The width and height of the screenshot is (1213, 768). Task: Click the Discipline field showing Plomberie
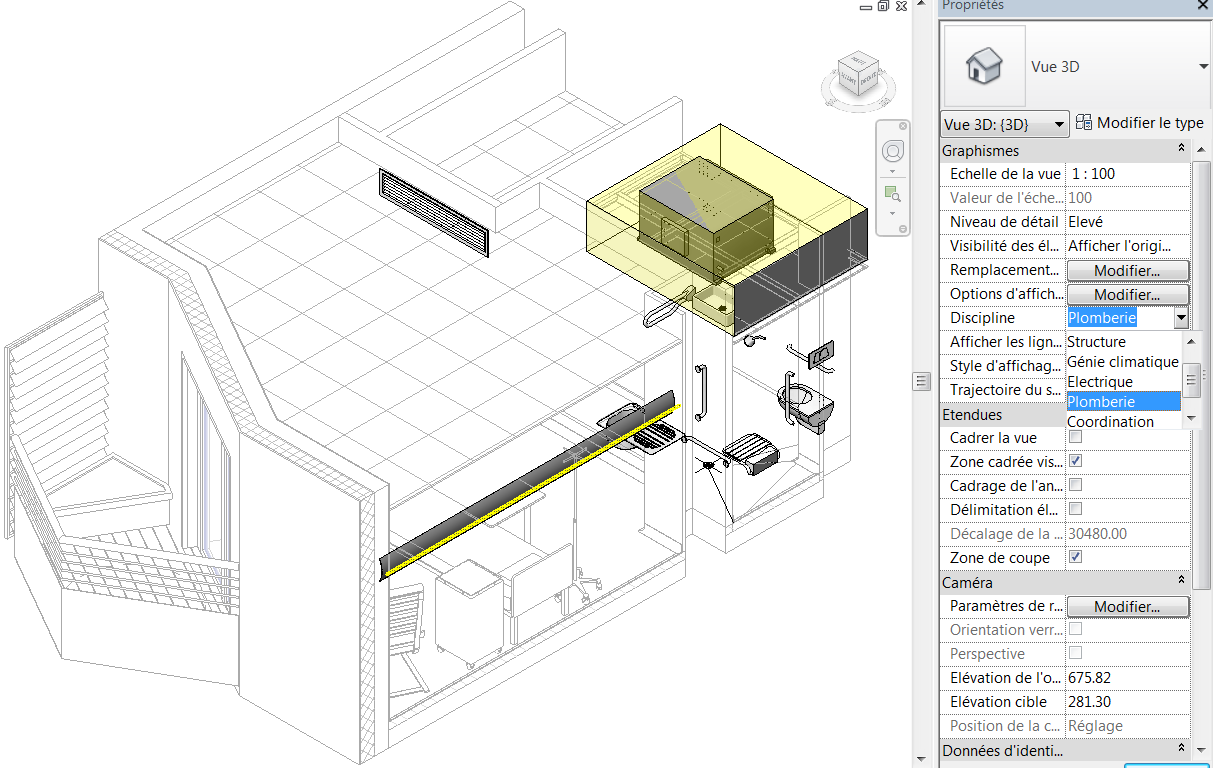[x=1119, y=318]
